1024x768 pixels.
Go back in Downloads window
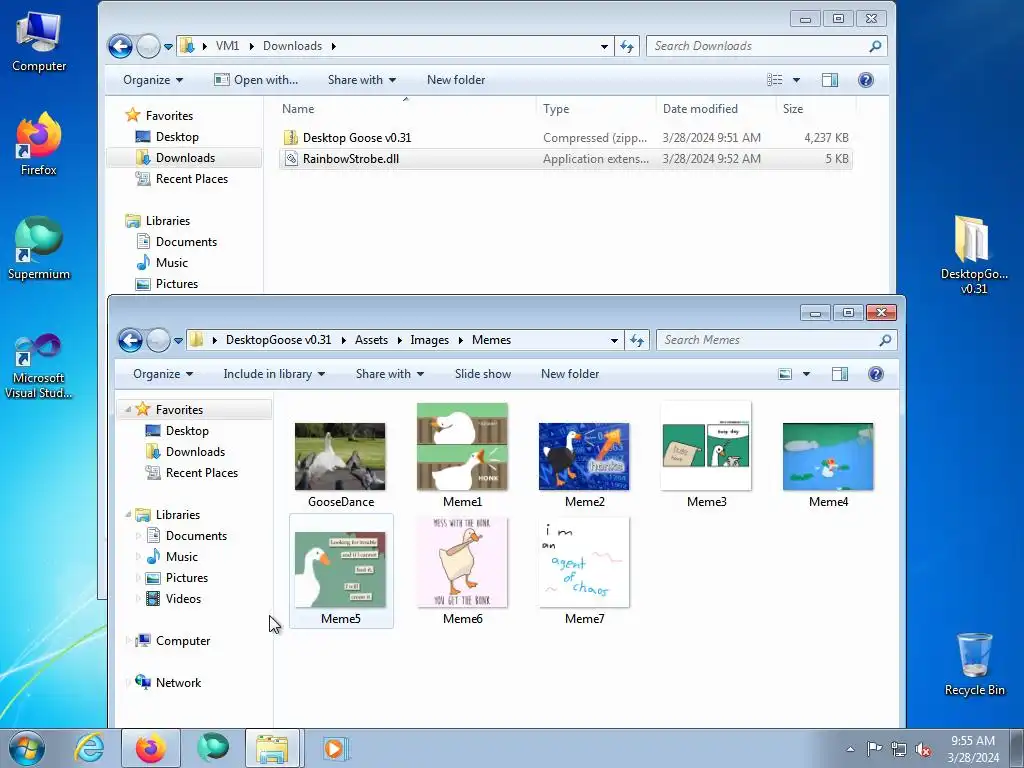[x=120, y=46]
